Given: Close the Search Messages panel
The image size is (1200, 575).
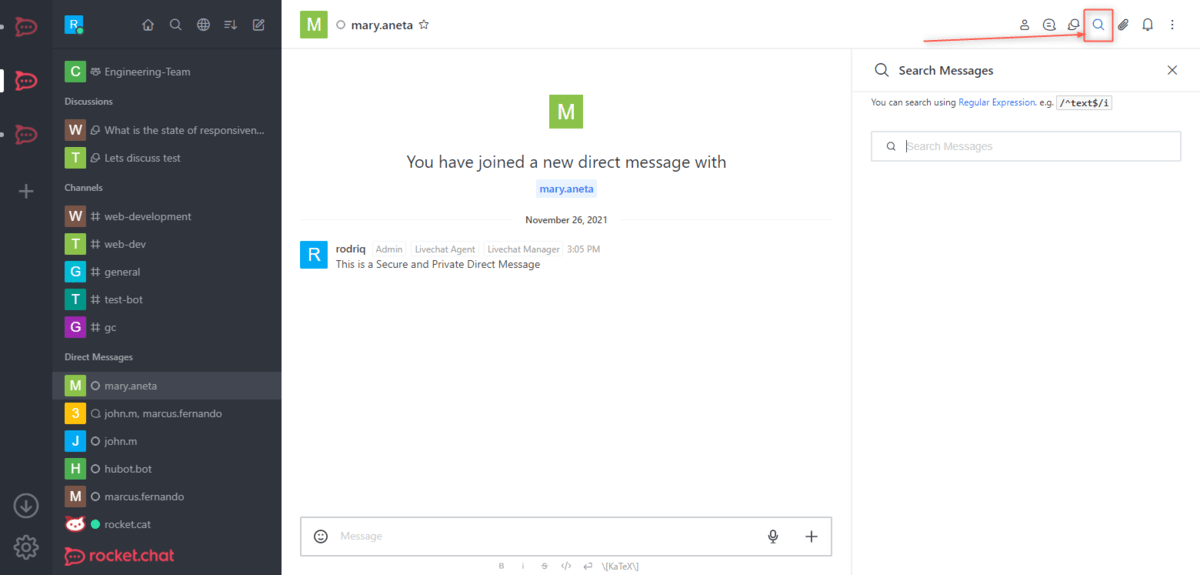Looking at the screenshot, I should pos(1172,70).
